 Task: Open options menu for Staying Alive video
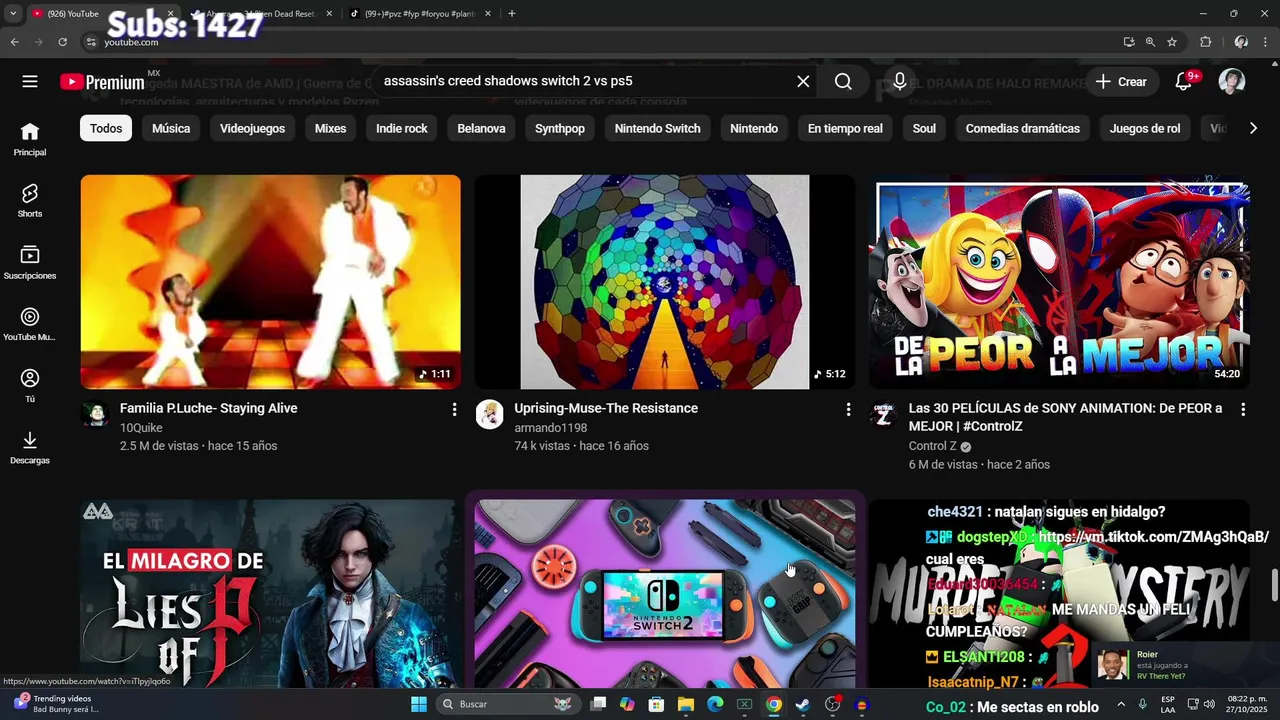click(454, 409)
